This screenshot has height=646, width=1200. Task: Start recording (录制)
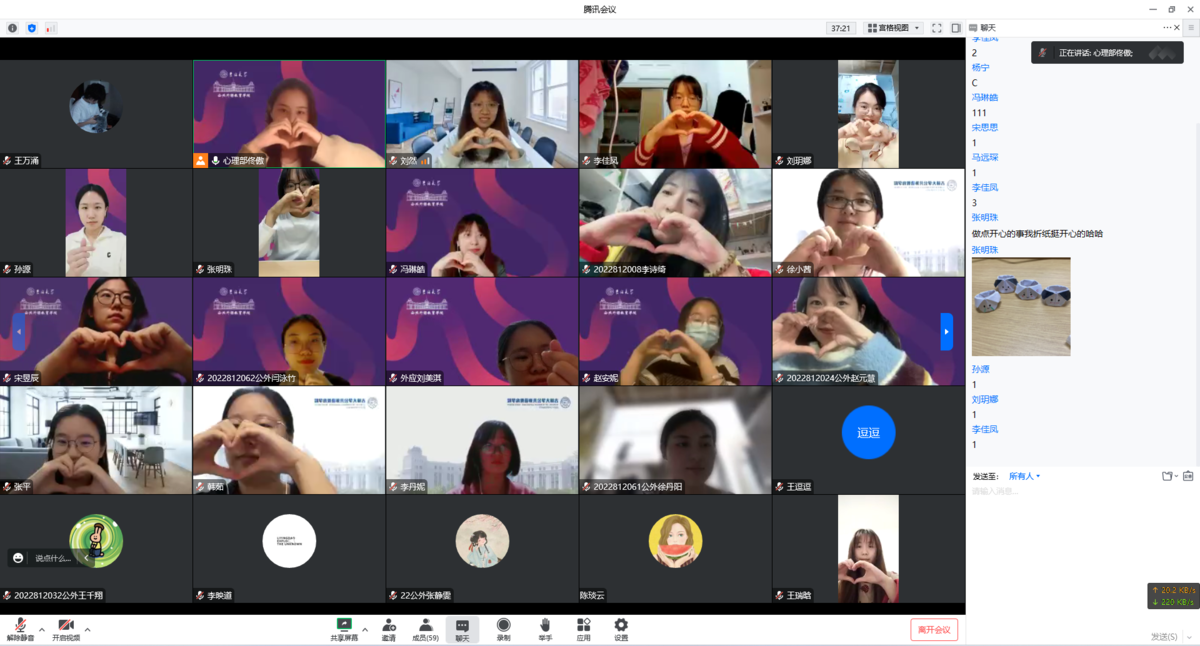504,629
